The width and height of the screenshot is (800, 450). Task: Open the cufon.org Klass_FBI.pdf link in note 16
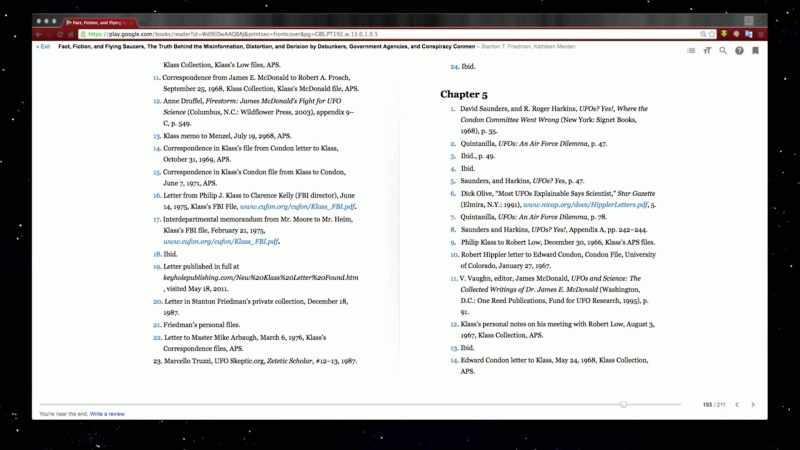pyautogui.click(x=297, y=207)
